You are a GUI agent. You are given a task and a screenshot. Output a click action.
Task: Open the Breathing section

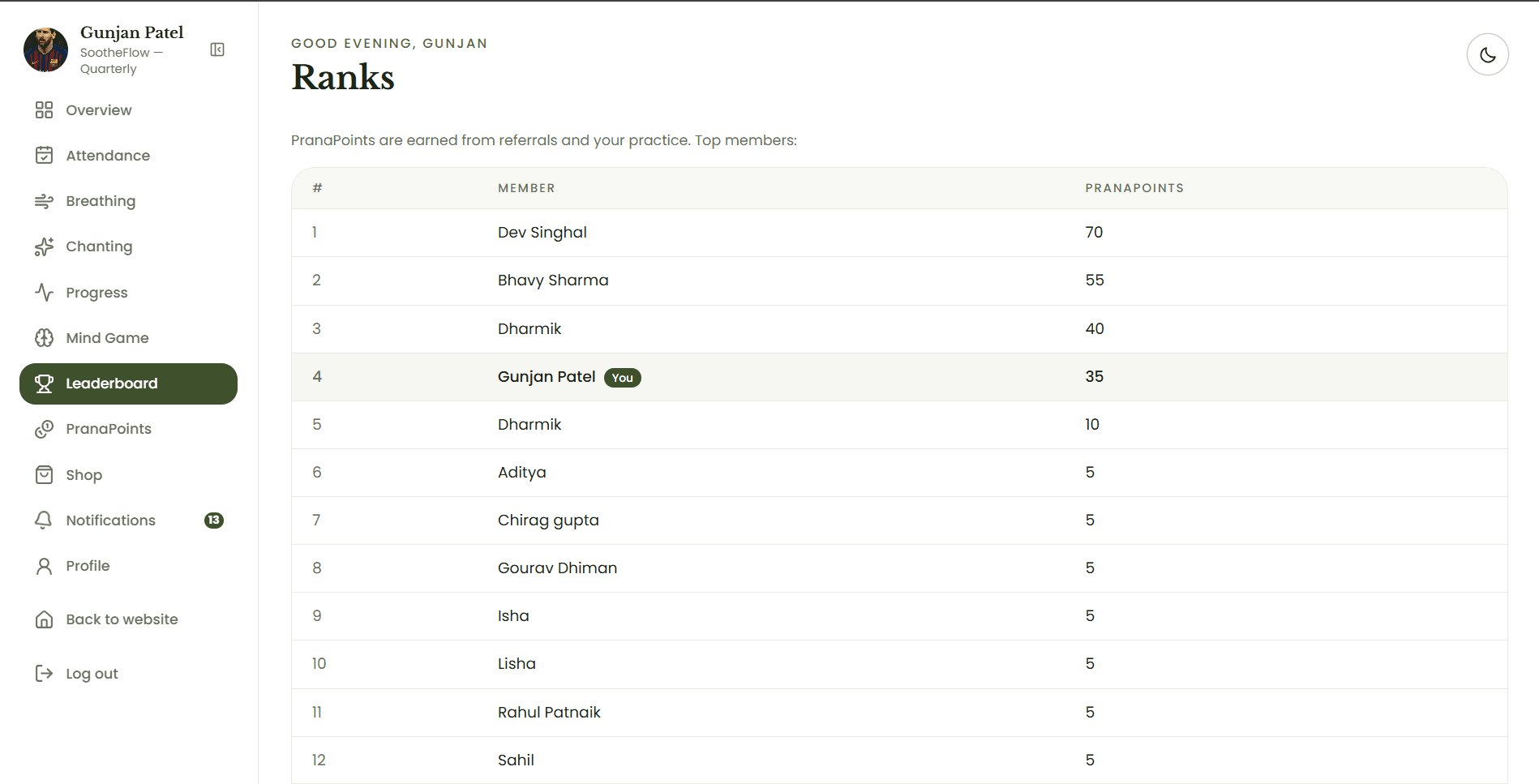pos(128,201)
